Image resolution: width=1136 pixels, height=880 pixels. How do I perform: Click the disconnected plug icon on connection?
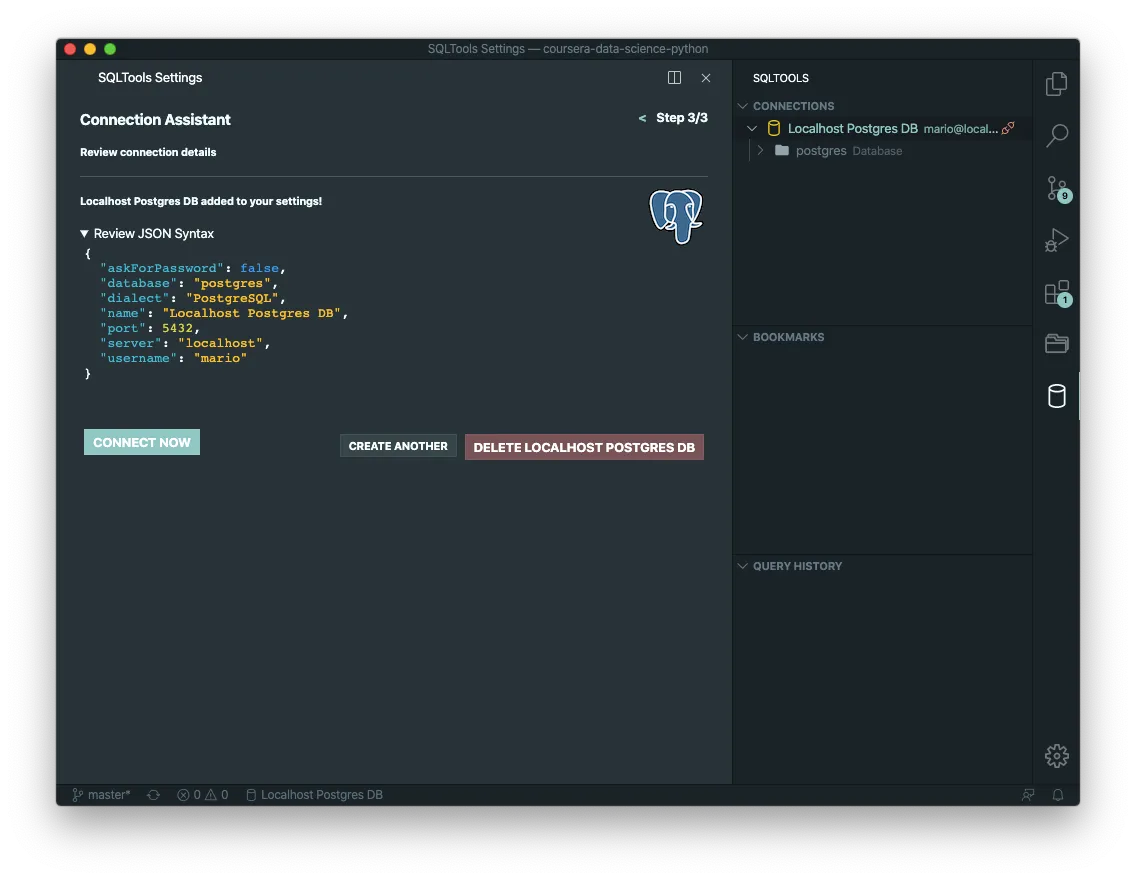[1008, 128]
